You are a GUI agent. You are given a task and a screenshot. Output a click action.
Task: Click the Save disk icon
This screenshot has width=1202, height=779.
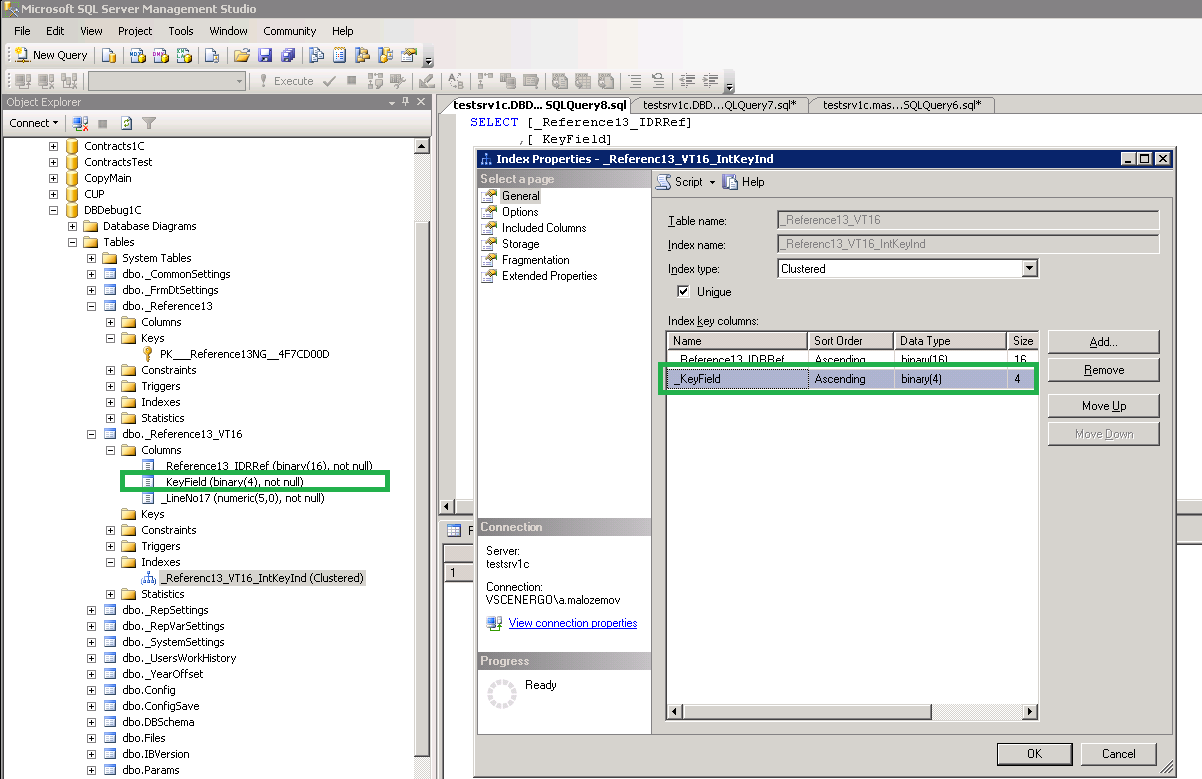pyautogui.click(x=265, y=55)
